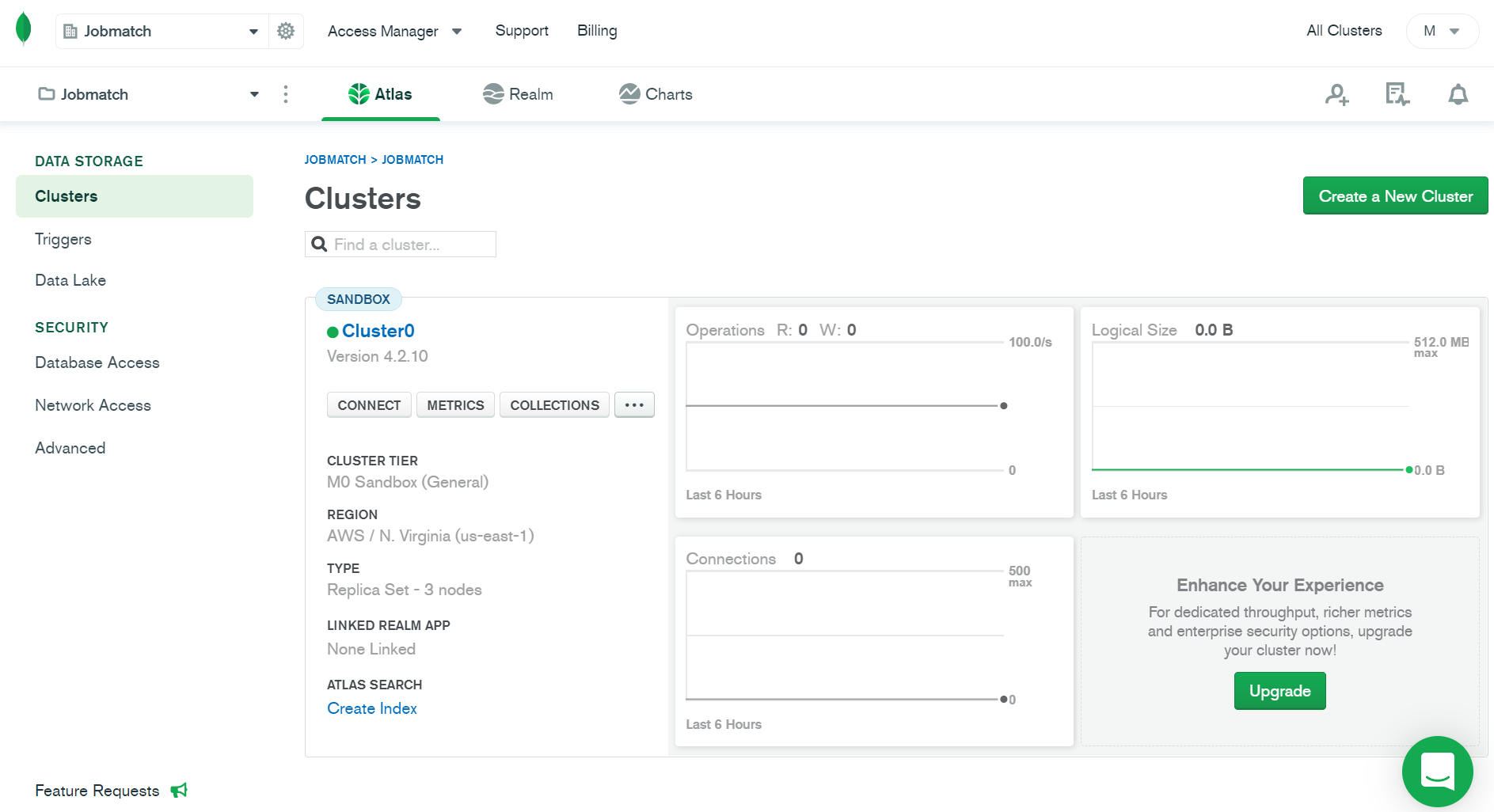
Task: Open Triggers in the sidebar
Action: (63, 239)
